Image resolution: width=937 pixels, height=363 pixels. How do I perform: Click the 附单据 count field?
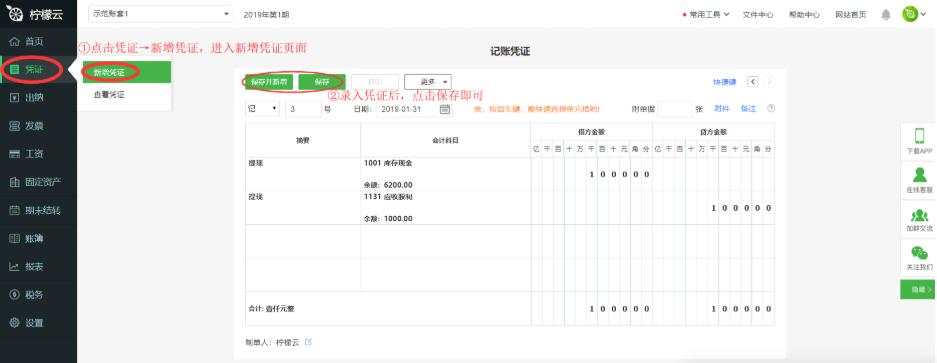pyautogui.click(x=675, y=109)
